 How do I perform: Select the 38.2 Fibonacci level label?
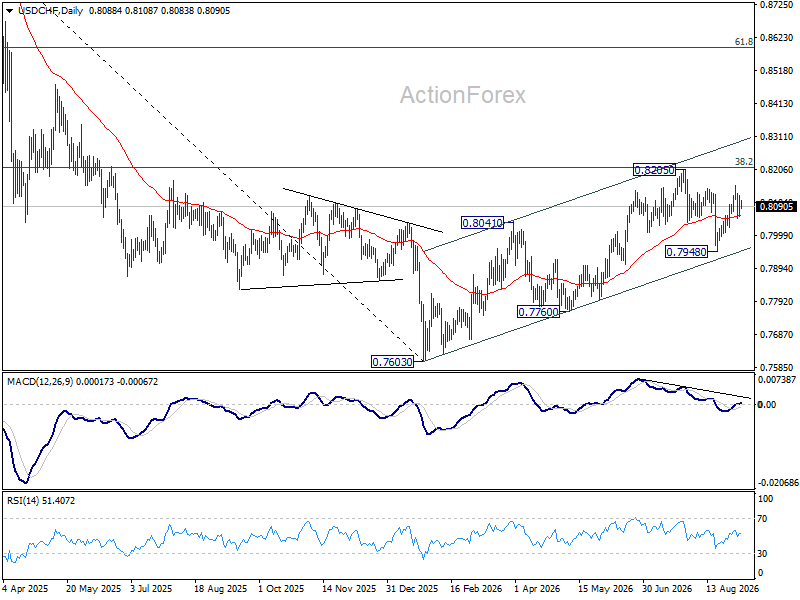(x=743, y=162)
